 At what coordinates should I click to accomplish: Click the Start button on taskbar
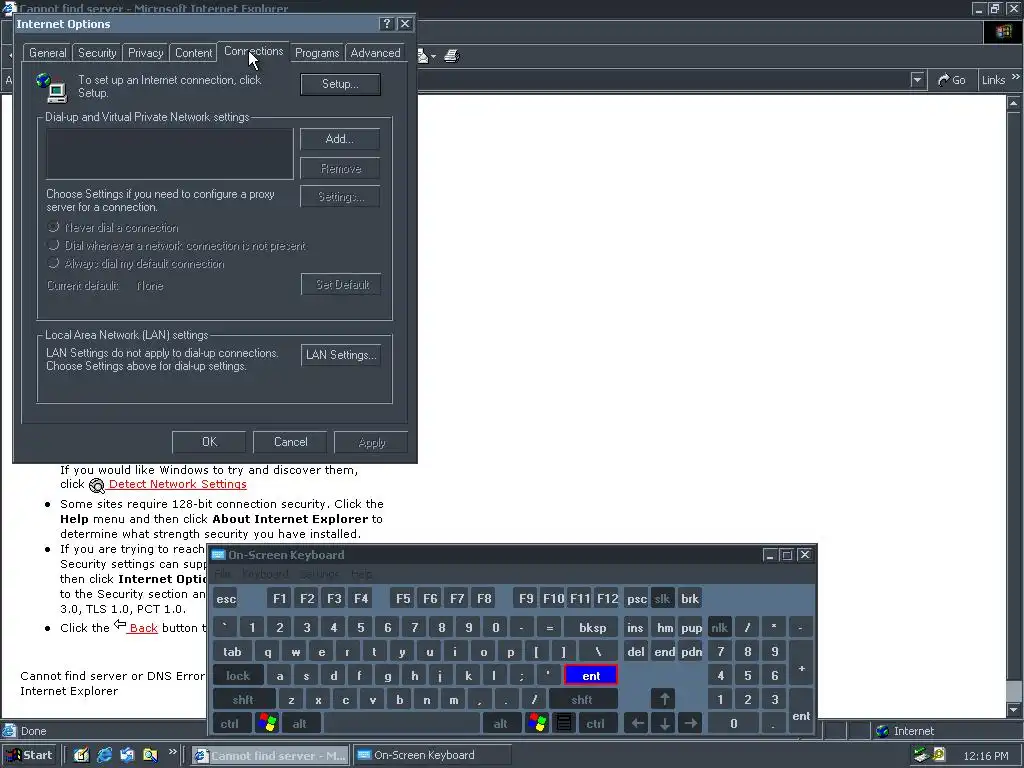coord(30,755)
